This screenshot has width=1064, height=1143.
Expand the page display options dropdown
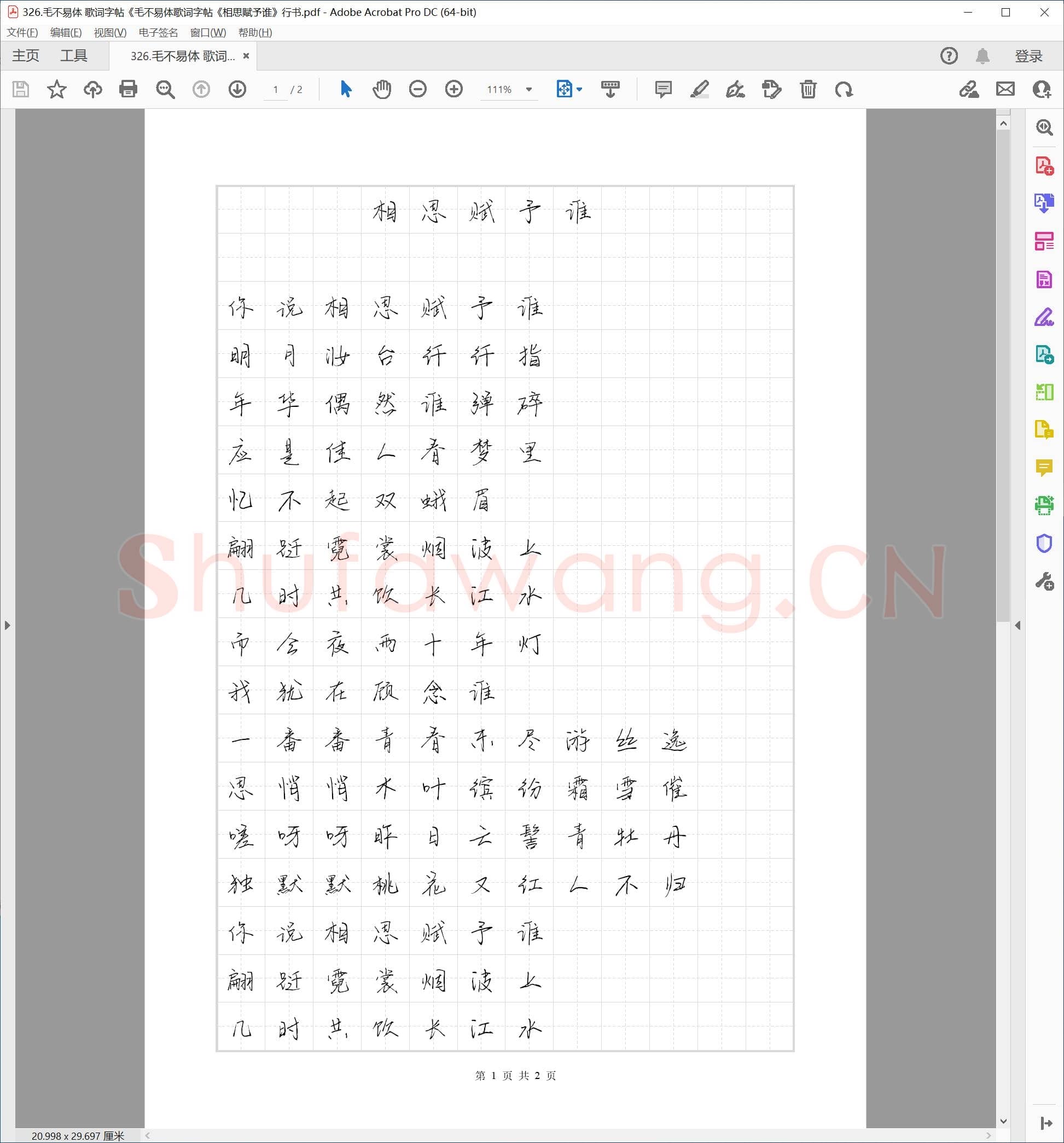[x=579, y=89]
